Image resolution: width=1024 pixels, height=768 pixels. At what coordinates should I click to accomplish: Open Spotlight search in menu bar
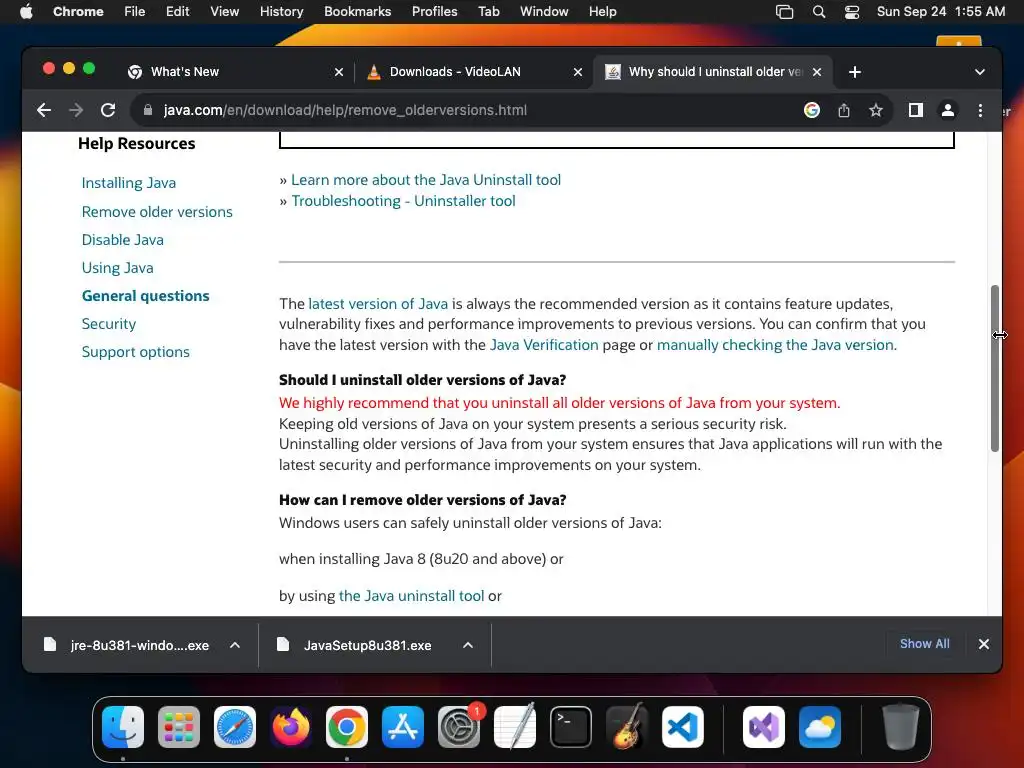[818, 12]
